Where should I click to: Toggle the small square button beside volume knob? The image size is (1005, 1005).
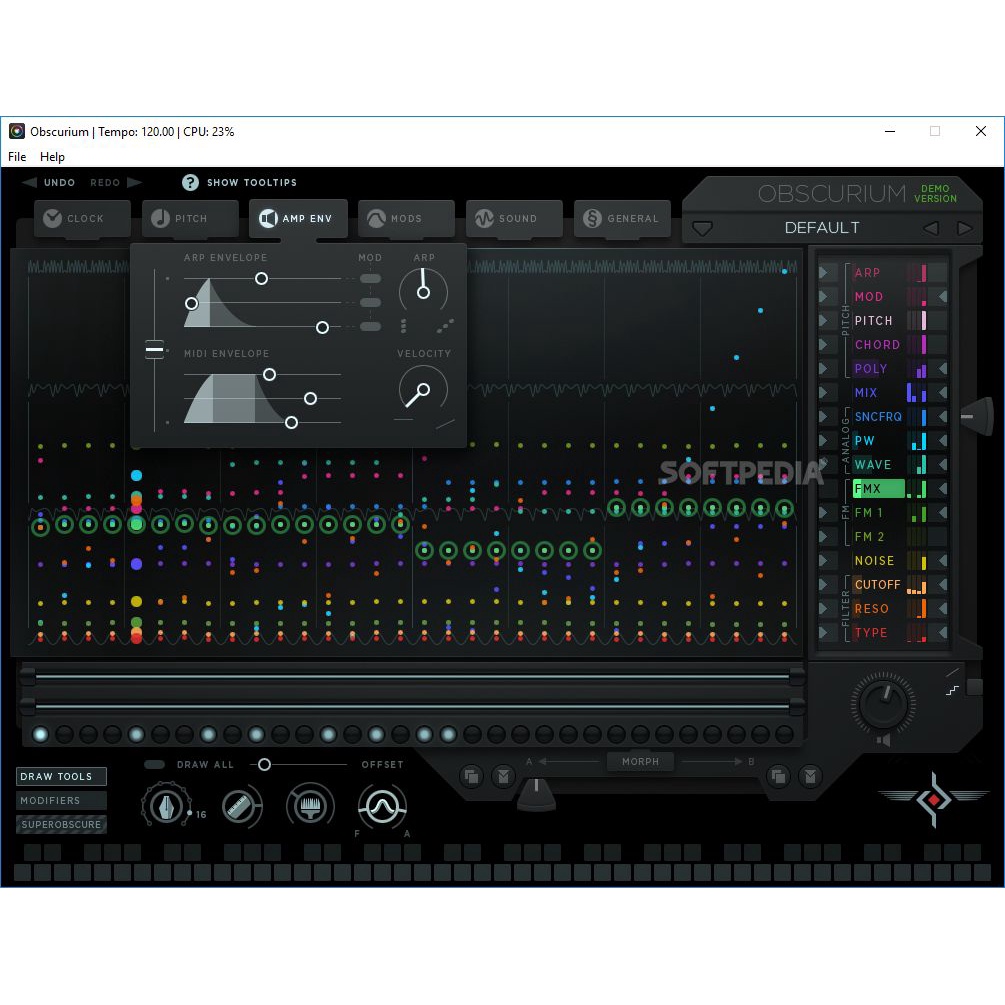pyautogui.click(x=974, y=686)
